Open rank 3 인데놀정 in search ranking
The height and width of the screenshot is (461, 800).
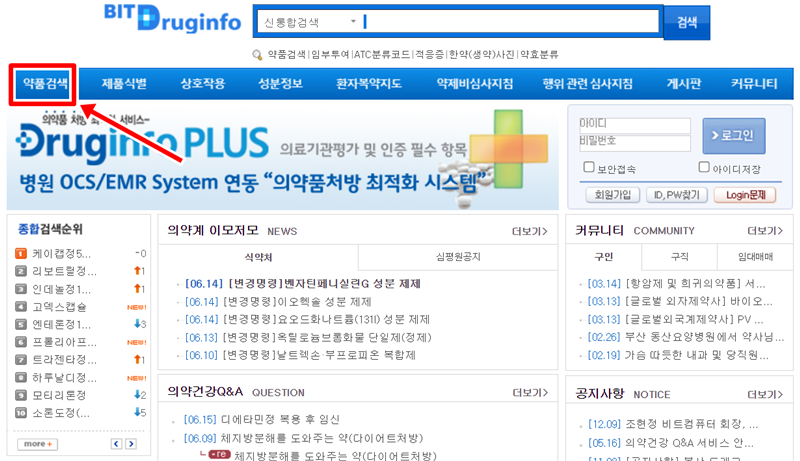click(61, 289)
